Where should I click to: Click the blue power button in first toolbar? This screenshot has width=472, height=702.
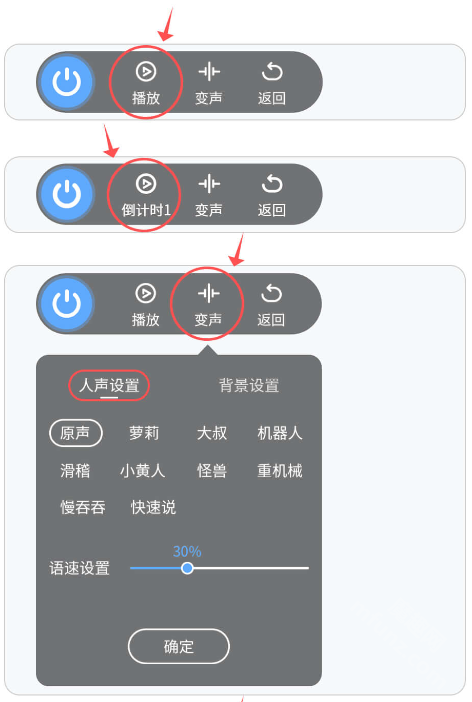(67, 82)
